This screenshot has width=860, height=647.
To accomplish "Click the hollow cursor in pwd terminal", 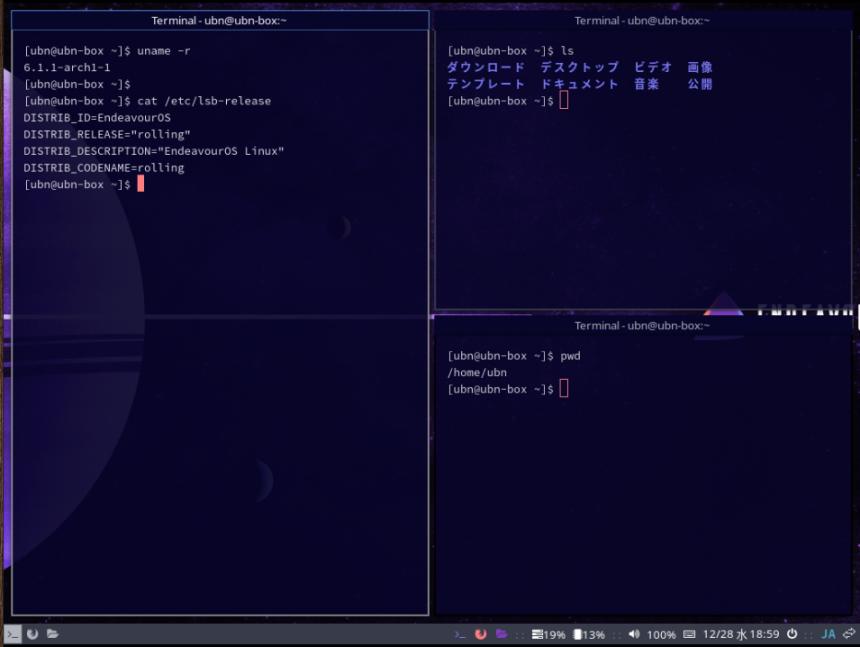I will [564, 388].
